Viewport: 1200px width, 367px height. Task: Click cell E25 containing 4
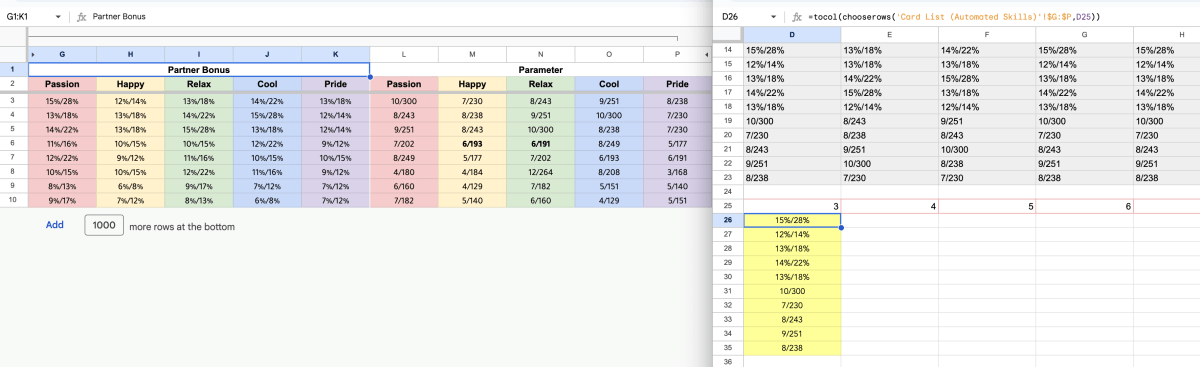pos(889,206)
